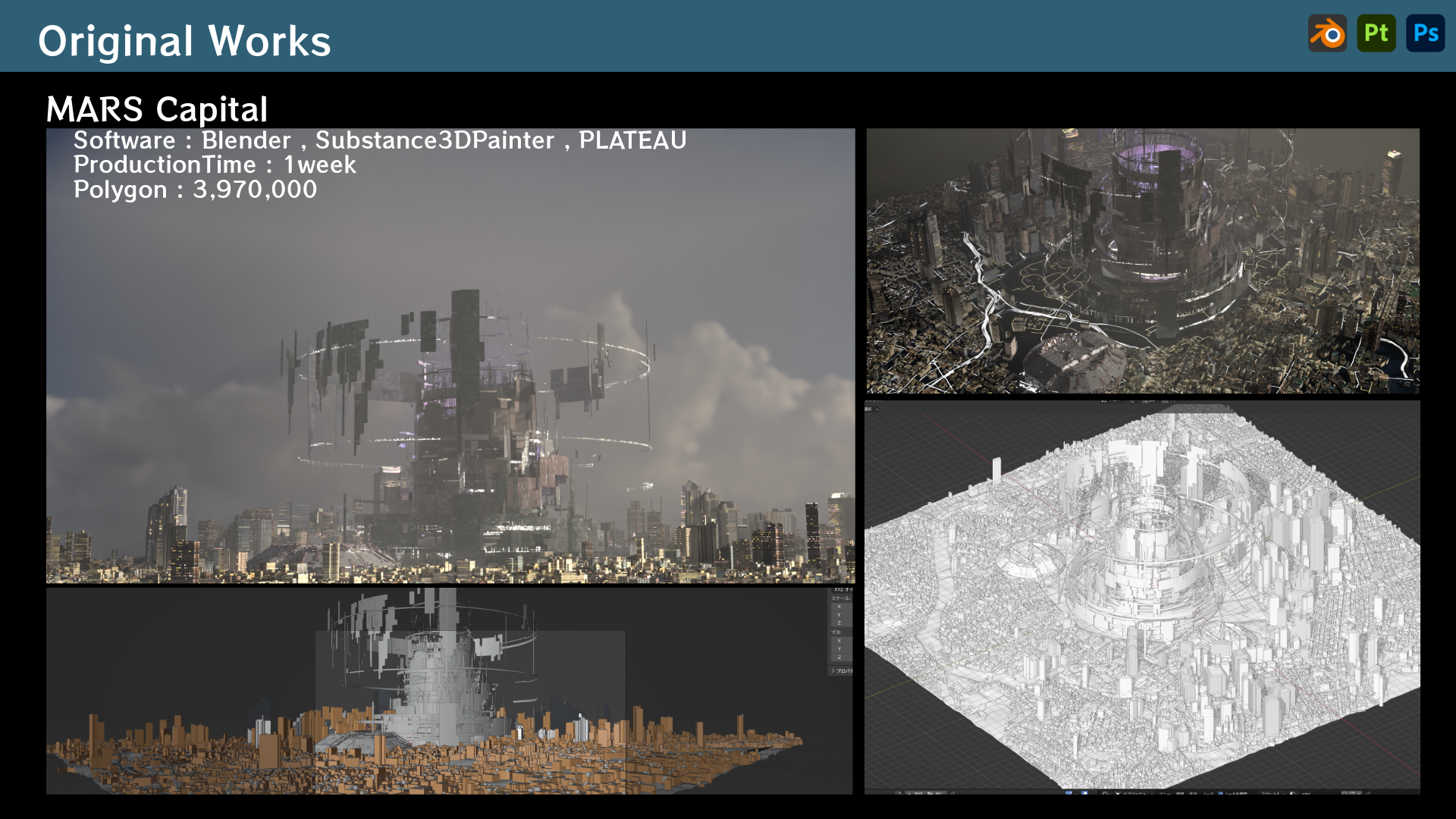This screenshot has width=1456, height=819.
Task: Open the XYZ オイラー rotation mode dropdown
Action: tap(843, 589)
